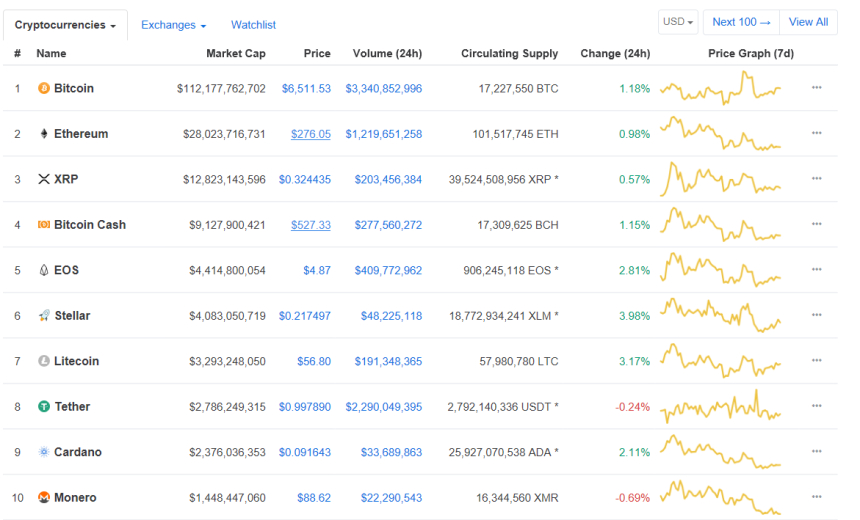Sort by Volume (24h) column header

pos(387,54)
